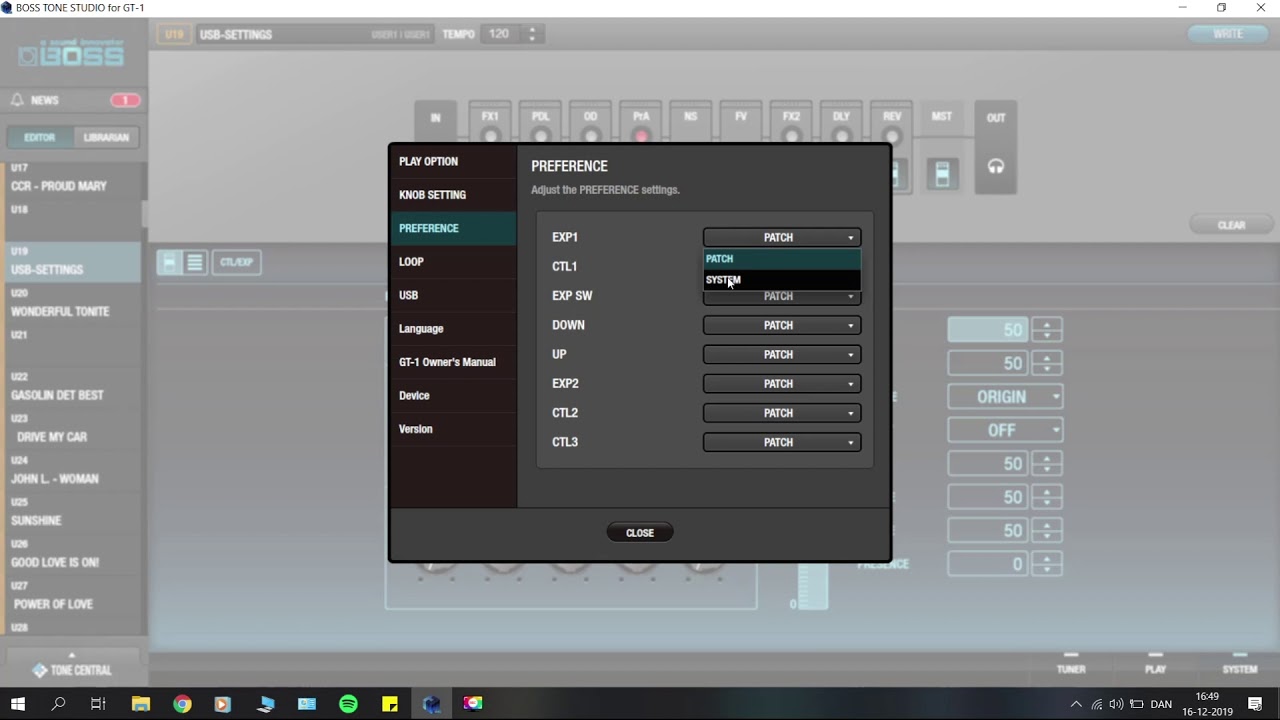Select PREFERENCE tab in settings dialog
This screenshot has height=720, width=1280.
point(453,228)
